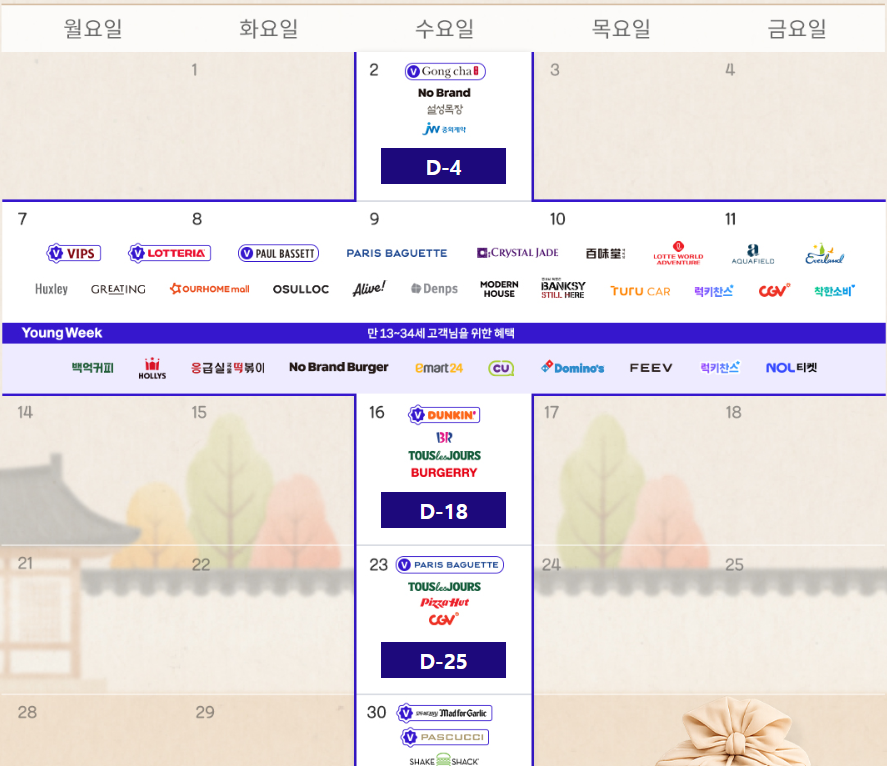Click the 百味堂 logo
The image size is (887, 766).
pos(605,253)
